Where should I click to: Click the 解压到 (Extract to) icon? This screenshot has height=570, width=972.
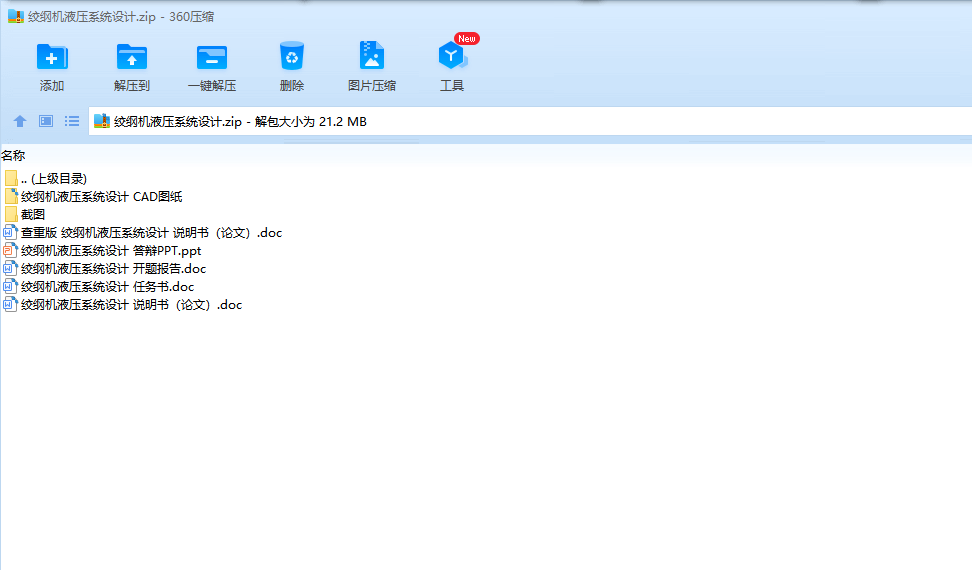point(131,58)
